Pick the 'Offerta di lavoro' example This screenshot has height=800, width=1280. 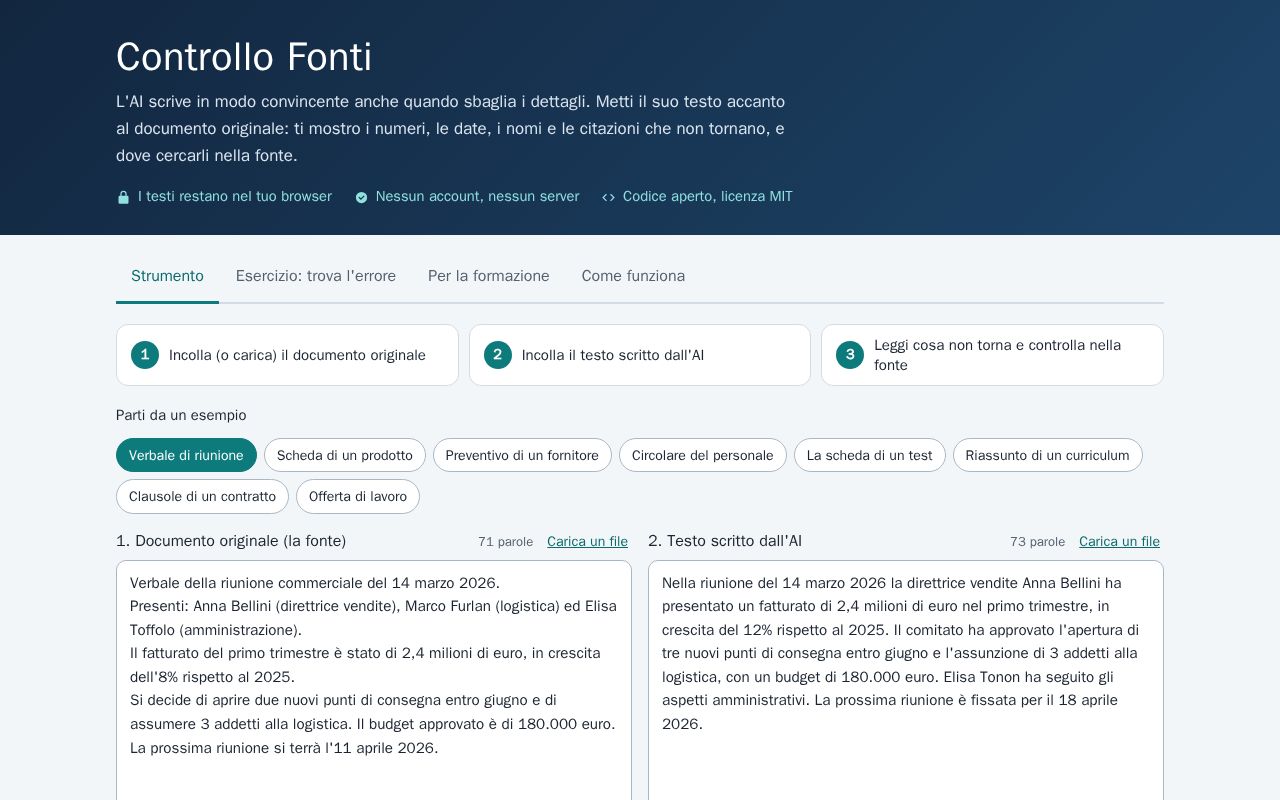(x=358, y=496)
